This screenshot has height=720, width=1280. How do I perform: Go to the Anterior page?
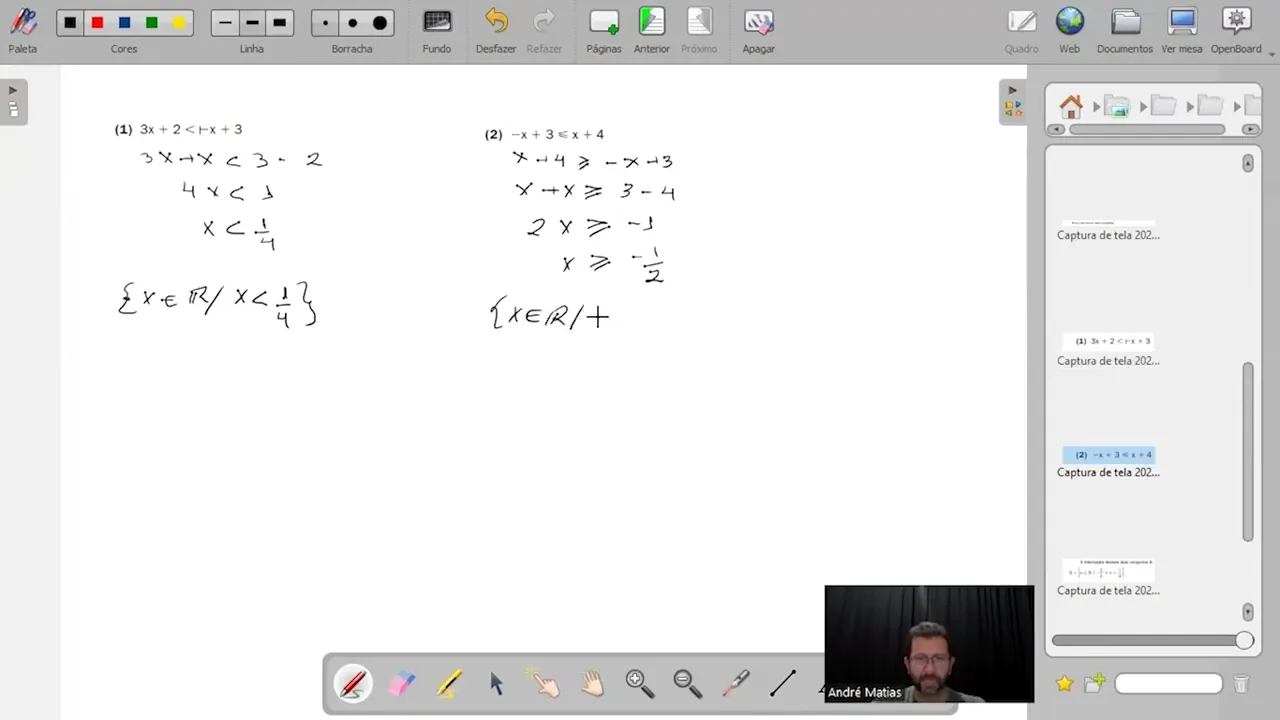652,30
